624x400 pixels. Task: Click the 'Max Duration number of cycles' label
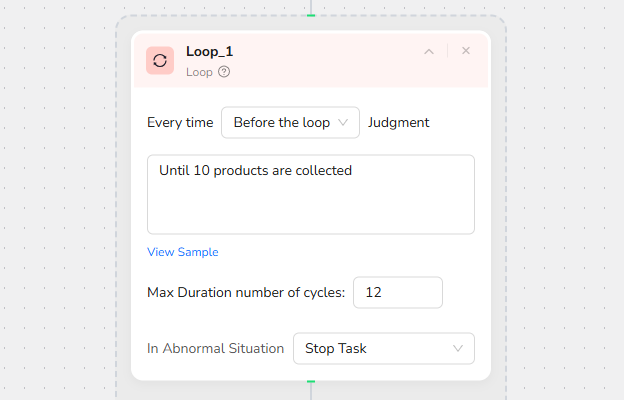point(246,293)
